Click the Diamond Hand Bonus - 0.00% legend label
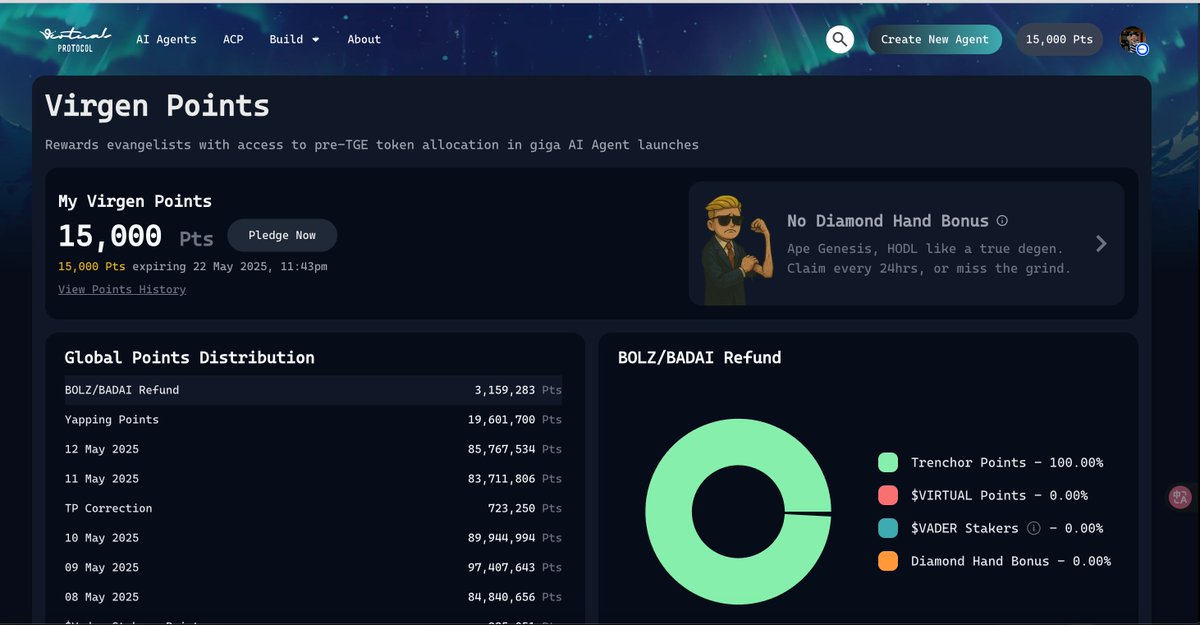Image resolution: width=1200 pixels, height=625 pixels. click(1011, 561)
